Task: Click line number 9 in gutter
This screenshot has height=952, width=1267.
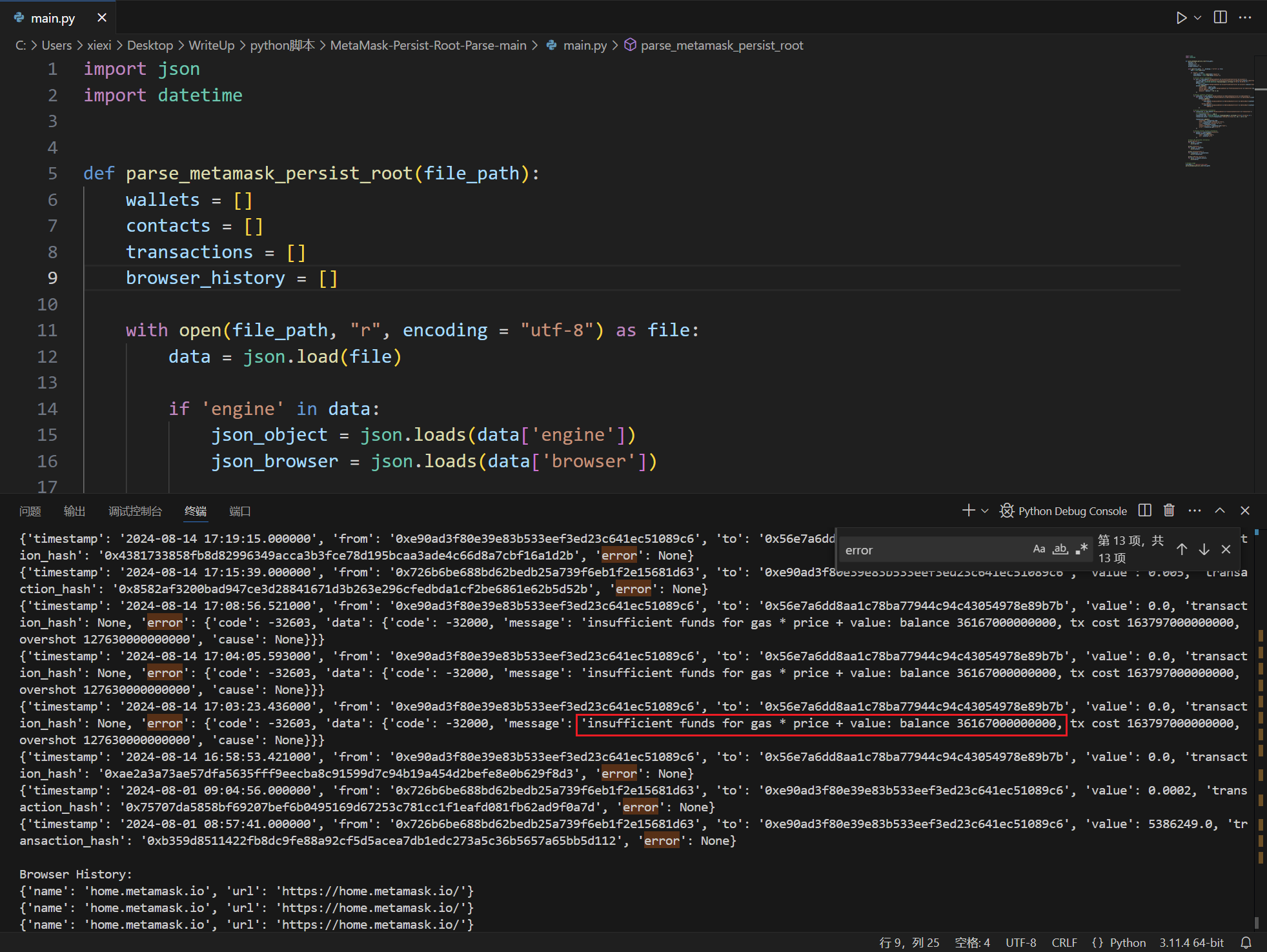Action: 52,278
